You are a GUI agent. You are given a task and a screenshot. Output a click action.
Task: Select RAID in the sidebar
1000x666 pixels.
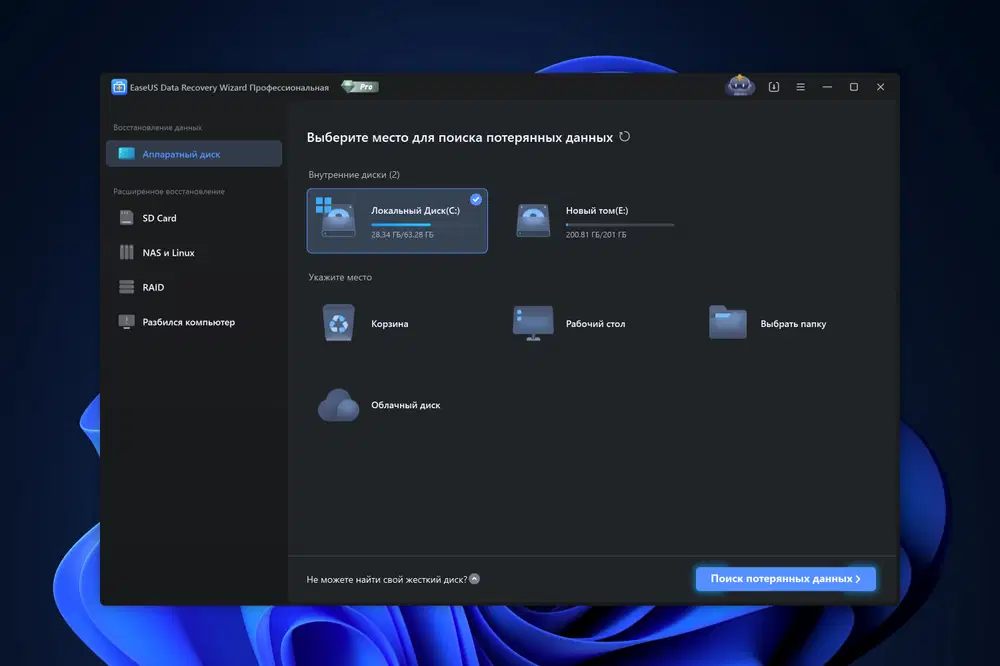tap(153, 287)
